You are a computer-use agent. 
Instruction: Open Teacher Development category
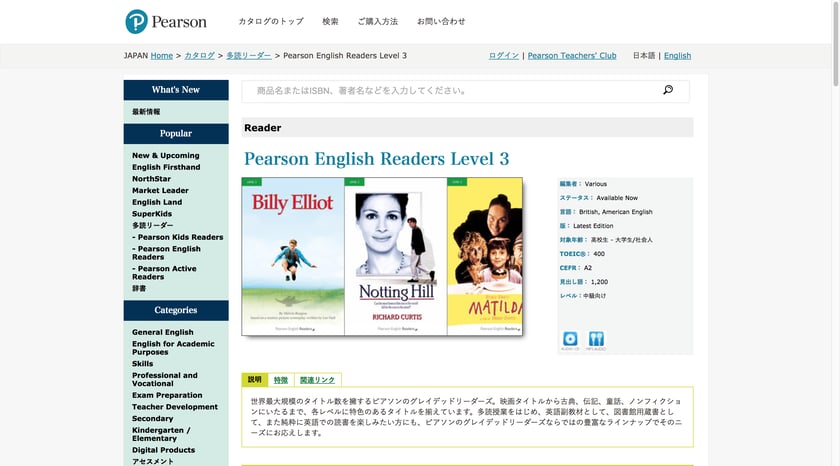[175, 407]
